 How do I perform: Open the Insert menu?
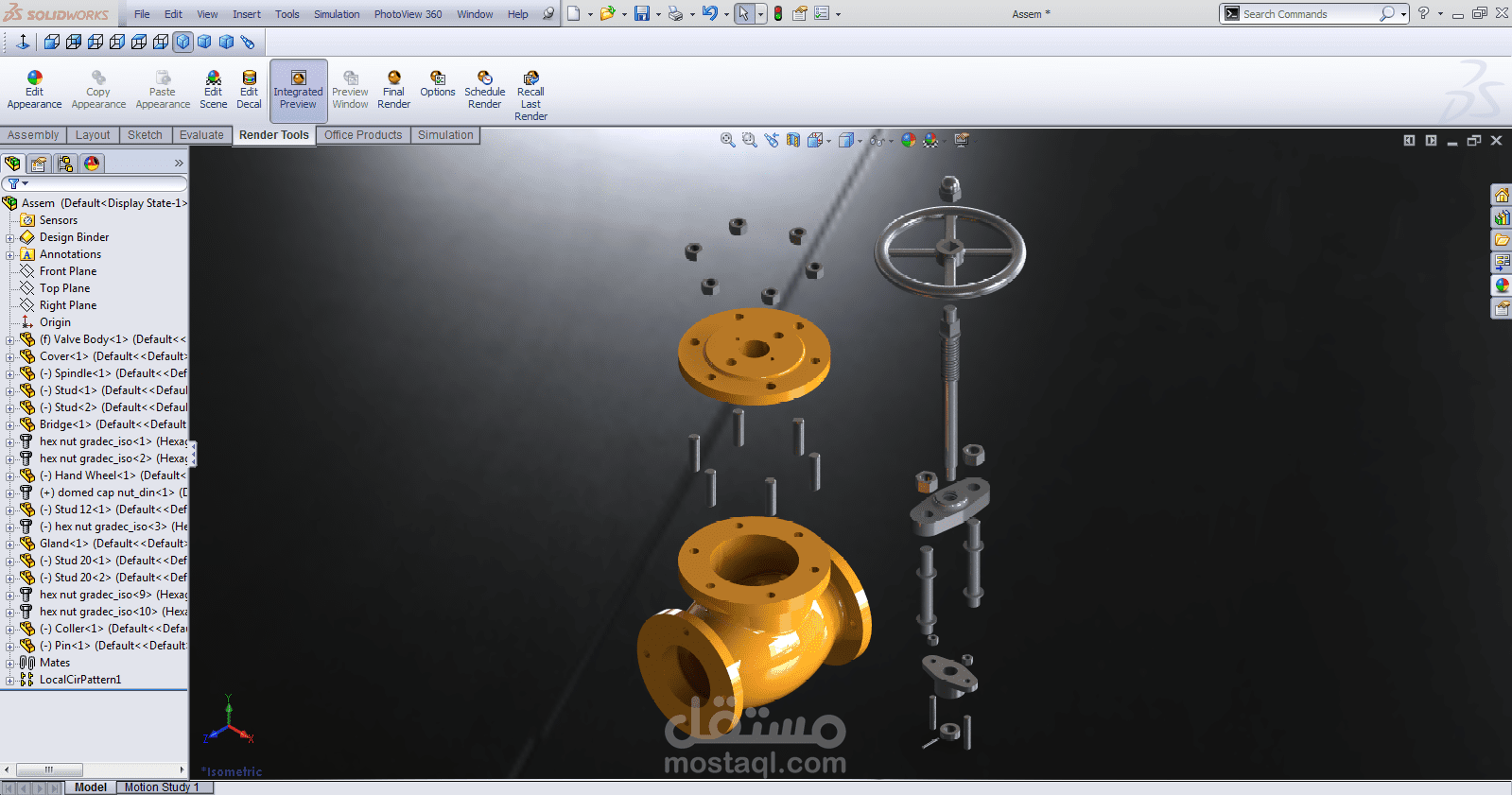[x=247, y=14]
